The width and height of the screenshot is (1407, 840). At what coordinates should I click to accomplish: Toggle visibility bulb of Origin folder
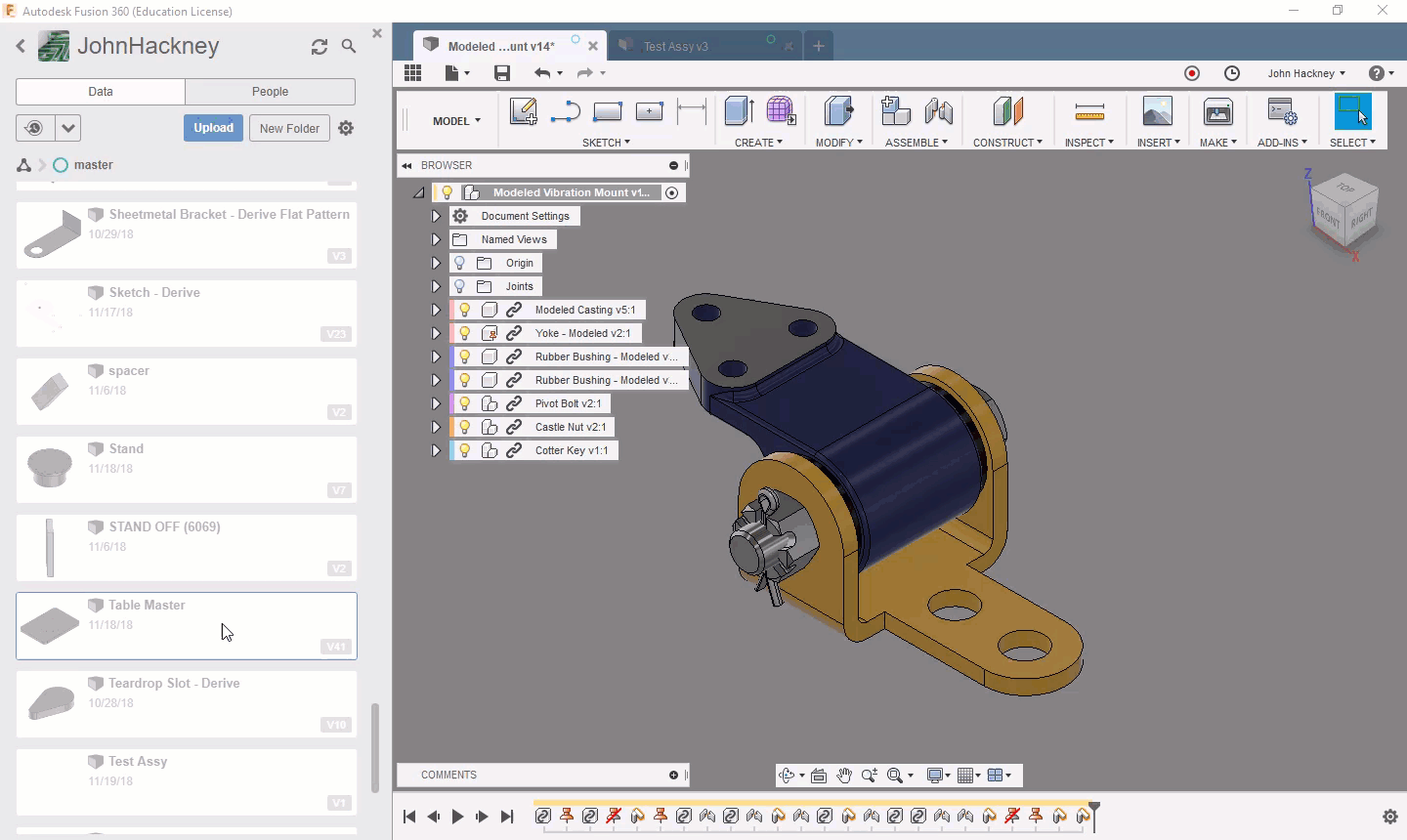click(x=460, y=263)
